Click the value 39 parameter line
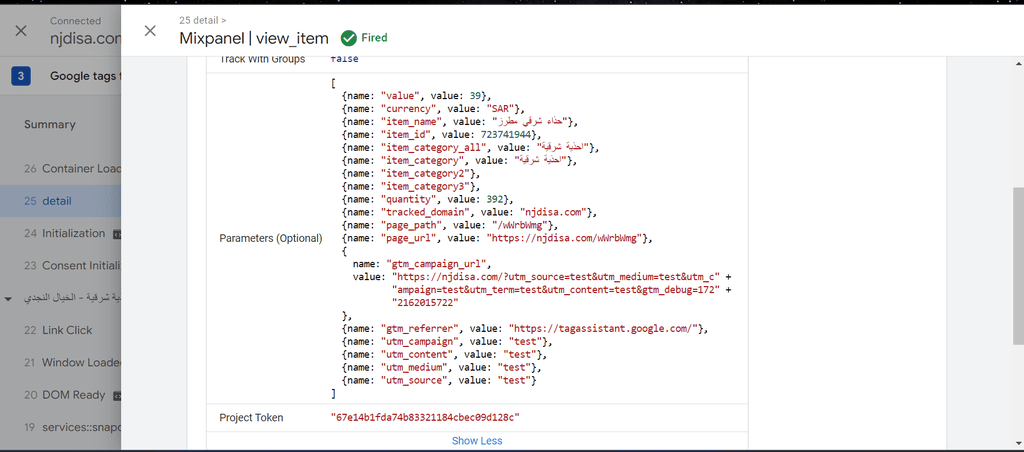Image resolution: width=1024 pixels, height=452 pixels. coord(417,96)
